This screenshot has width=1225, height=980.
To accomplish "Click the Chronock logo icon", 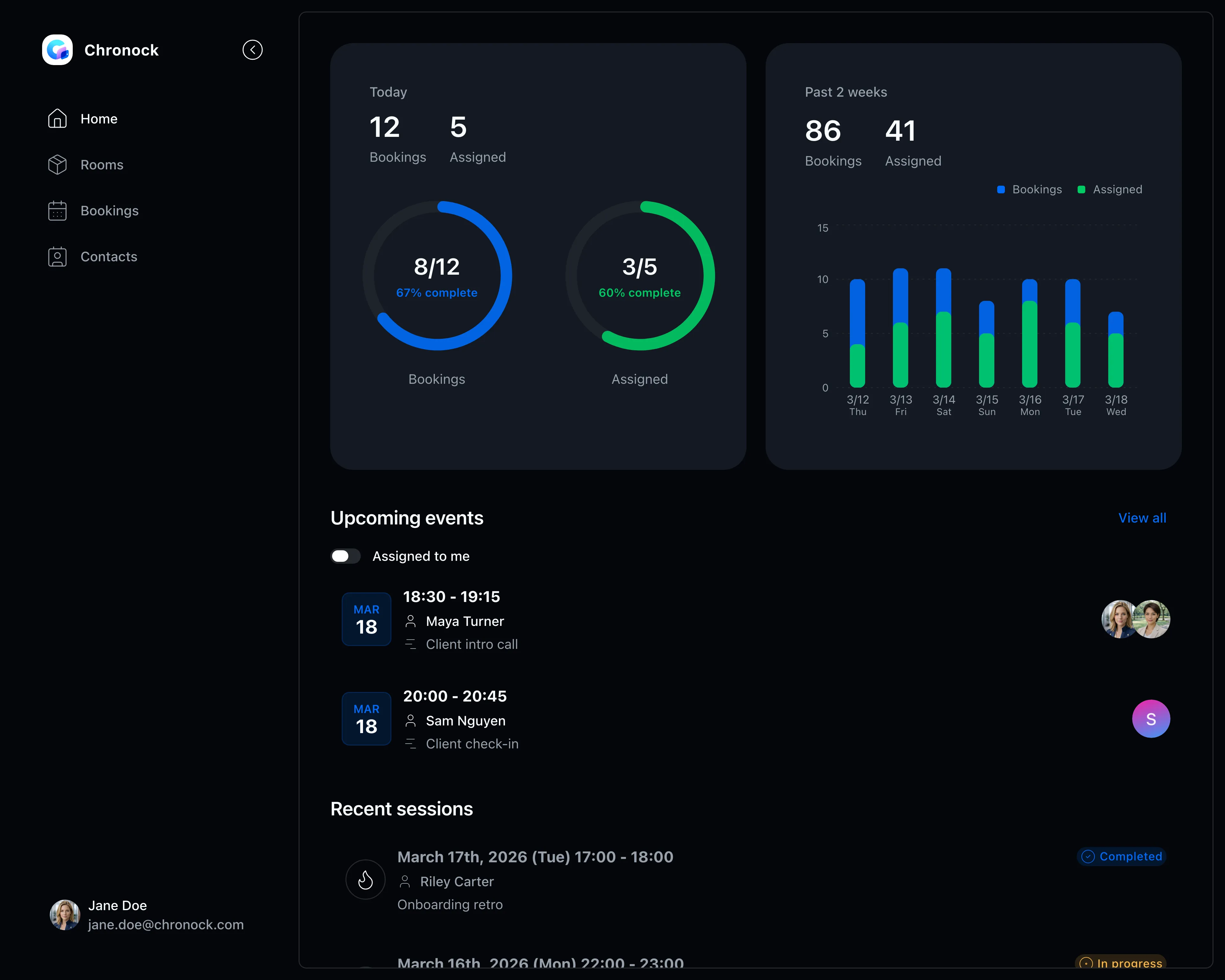I will (x=57, y=50).
